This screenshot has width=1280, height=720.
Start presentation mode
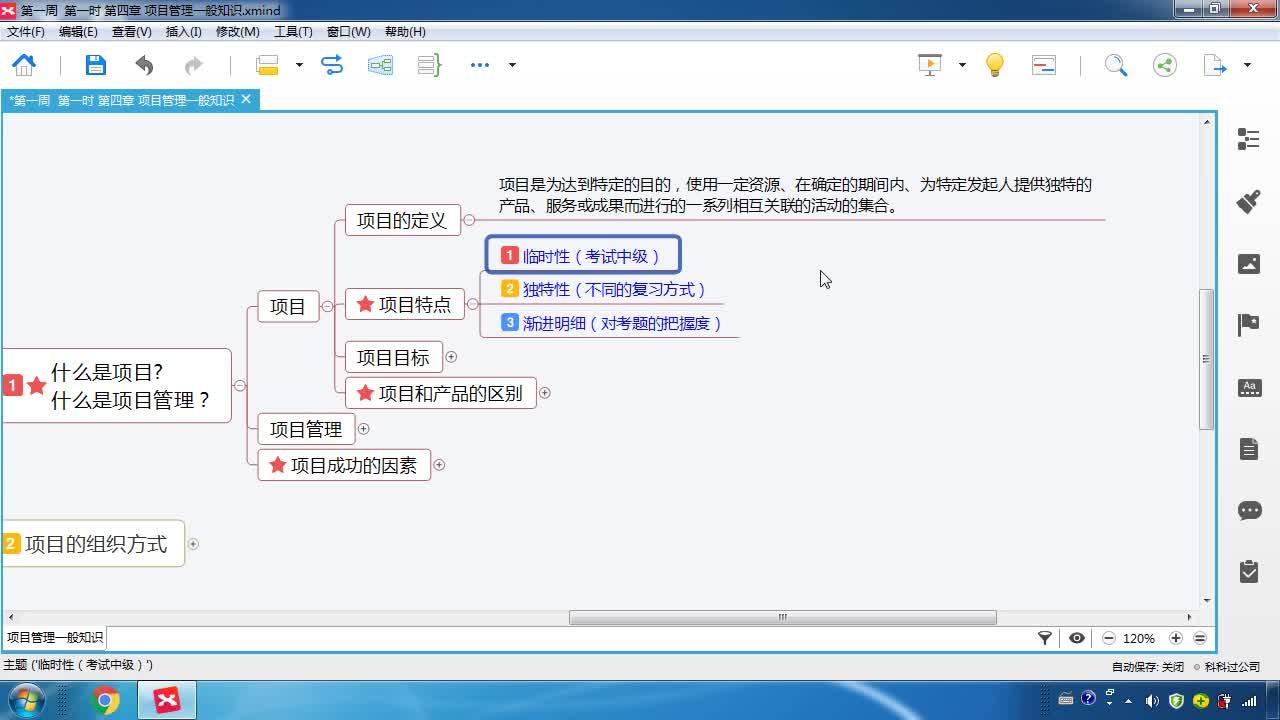click(930, 65)
